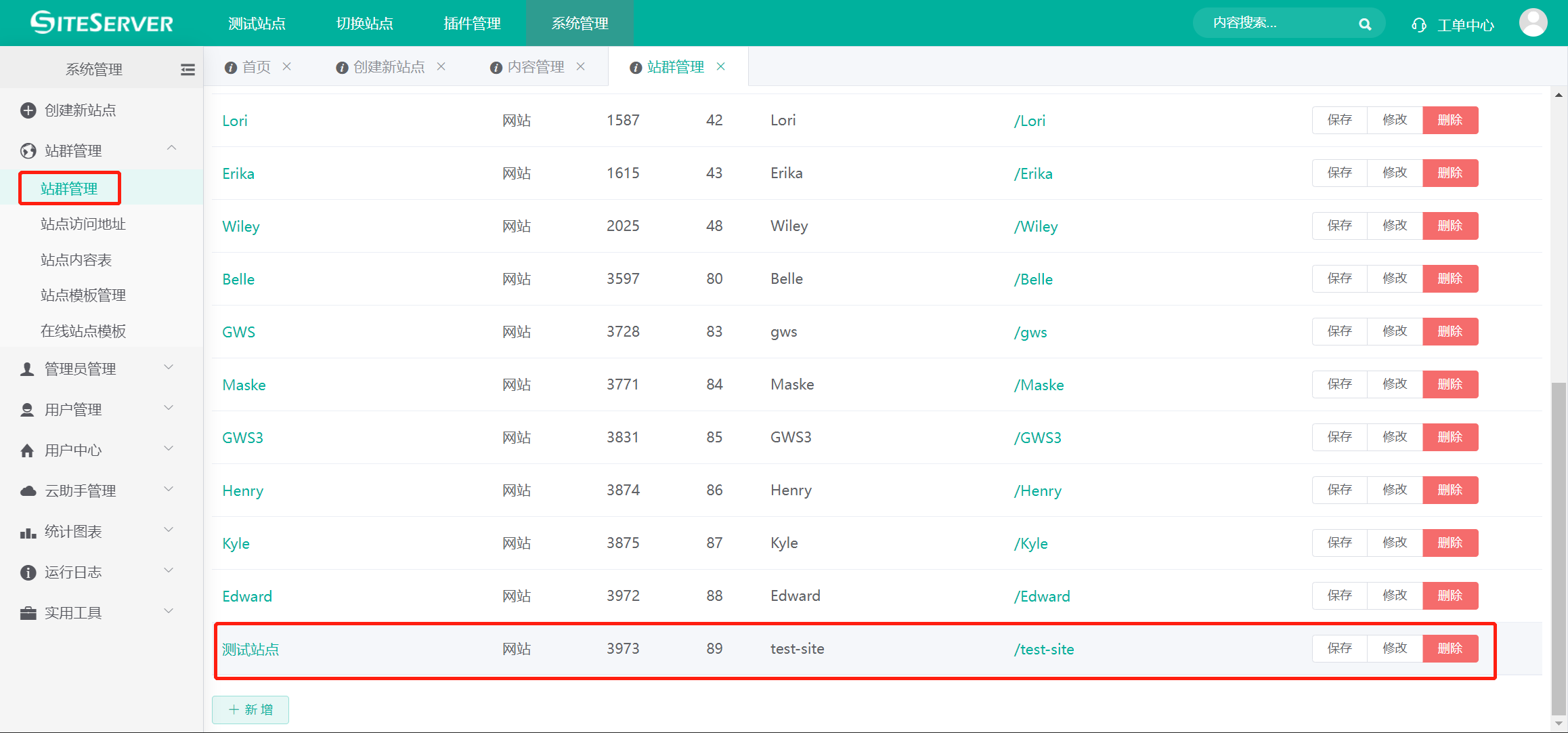Delete the 测试站点 row
Image resolution: width=1568 pixels, height=733 pixels.
pyautogui.click(x=1450, y=648)
